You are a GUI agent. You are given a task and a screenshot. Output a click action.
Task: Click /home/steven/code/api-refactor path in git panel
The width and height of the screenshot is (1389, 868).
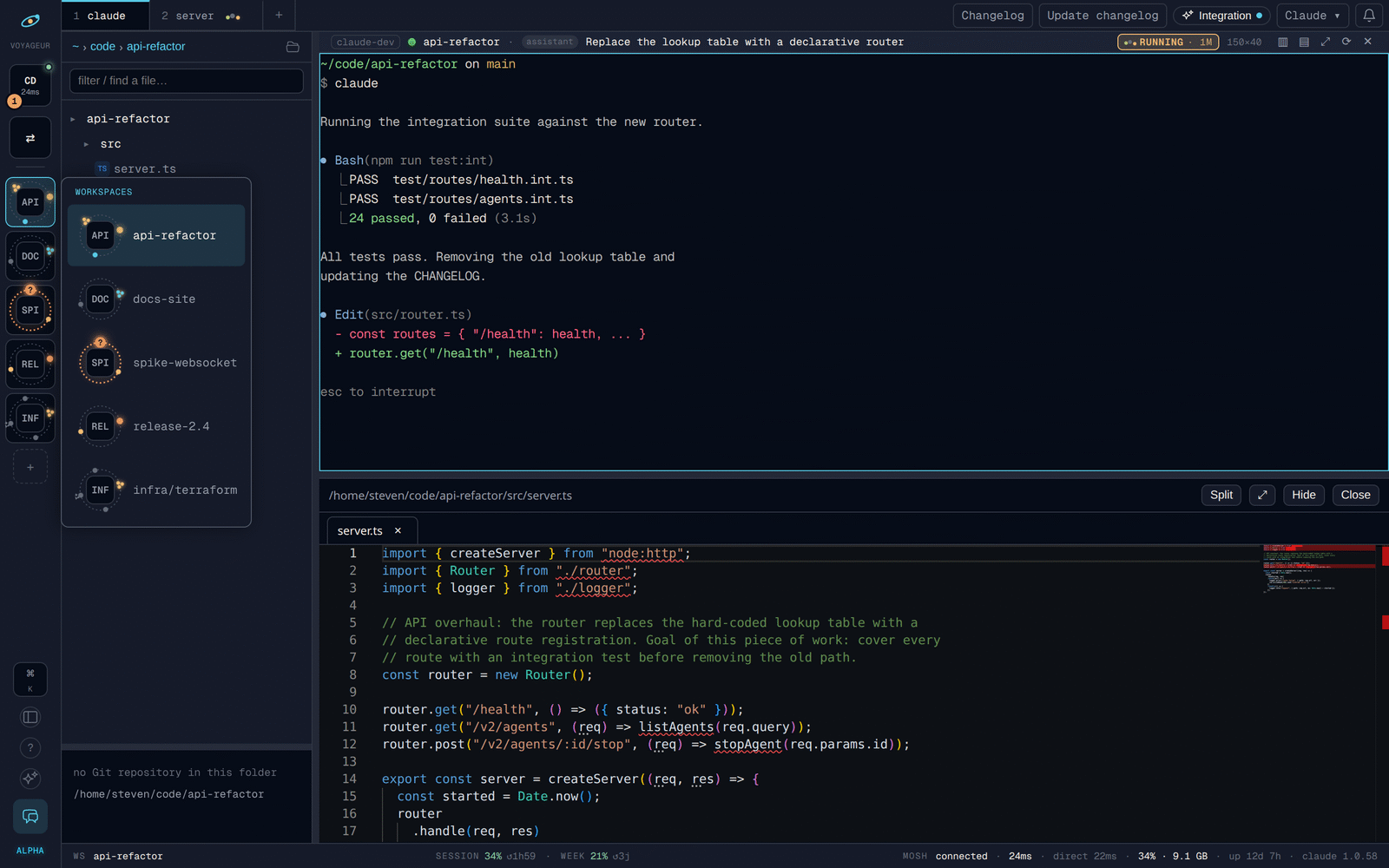click(x=169, y=794)
